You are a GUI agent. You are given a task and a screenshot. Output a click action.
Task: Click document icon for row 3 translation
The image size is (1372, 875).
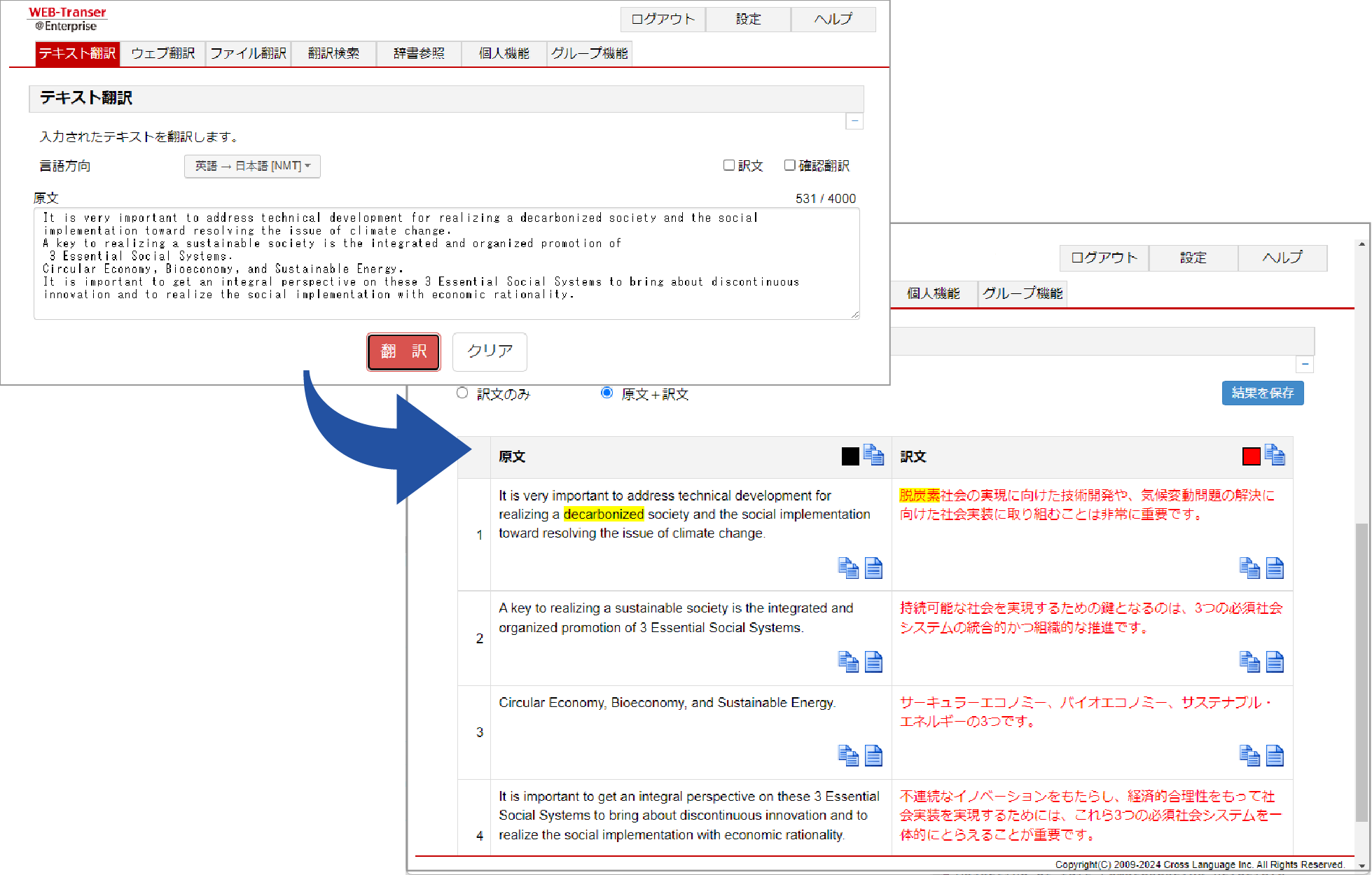(1275, 755)
